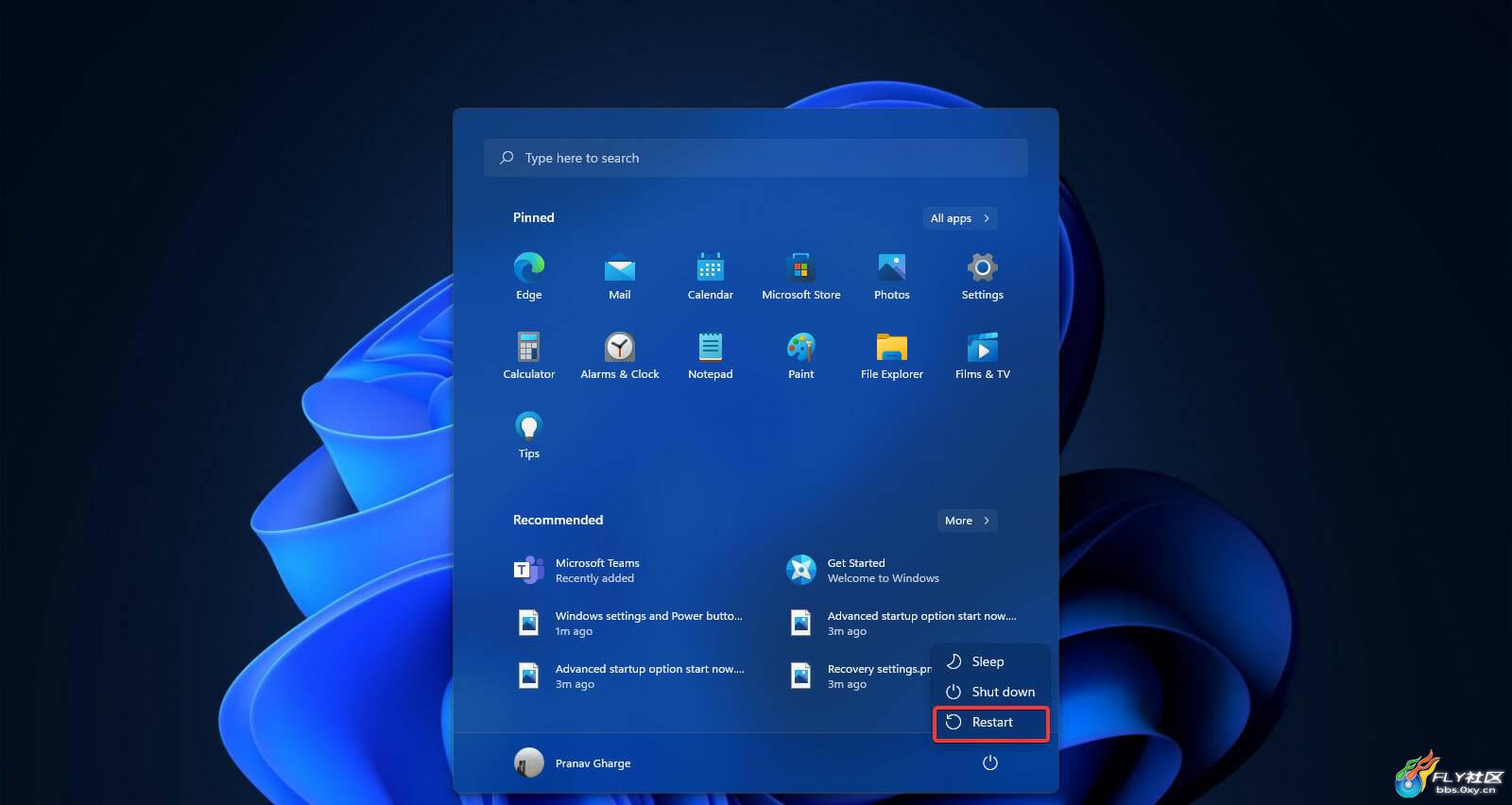Select Restart from the power menu
Screen dimensions: 1512x805
[990, 723]
